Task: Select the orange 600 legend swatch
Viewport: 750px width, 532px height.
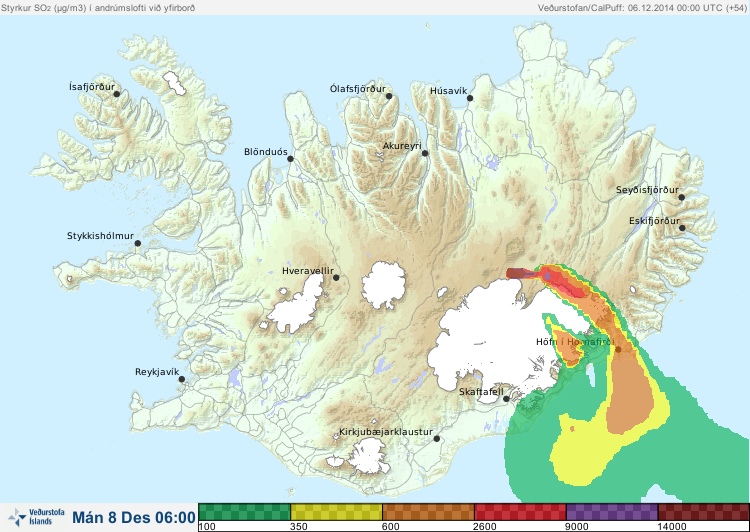Action: point(429,512)
